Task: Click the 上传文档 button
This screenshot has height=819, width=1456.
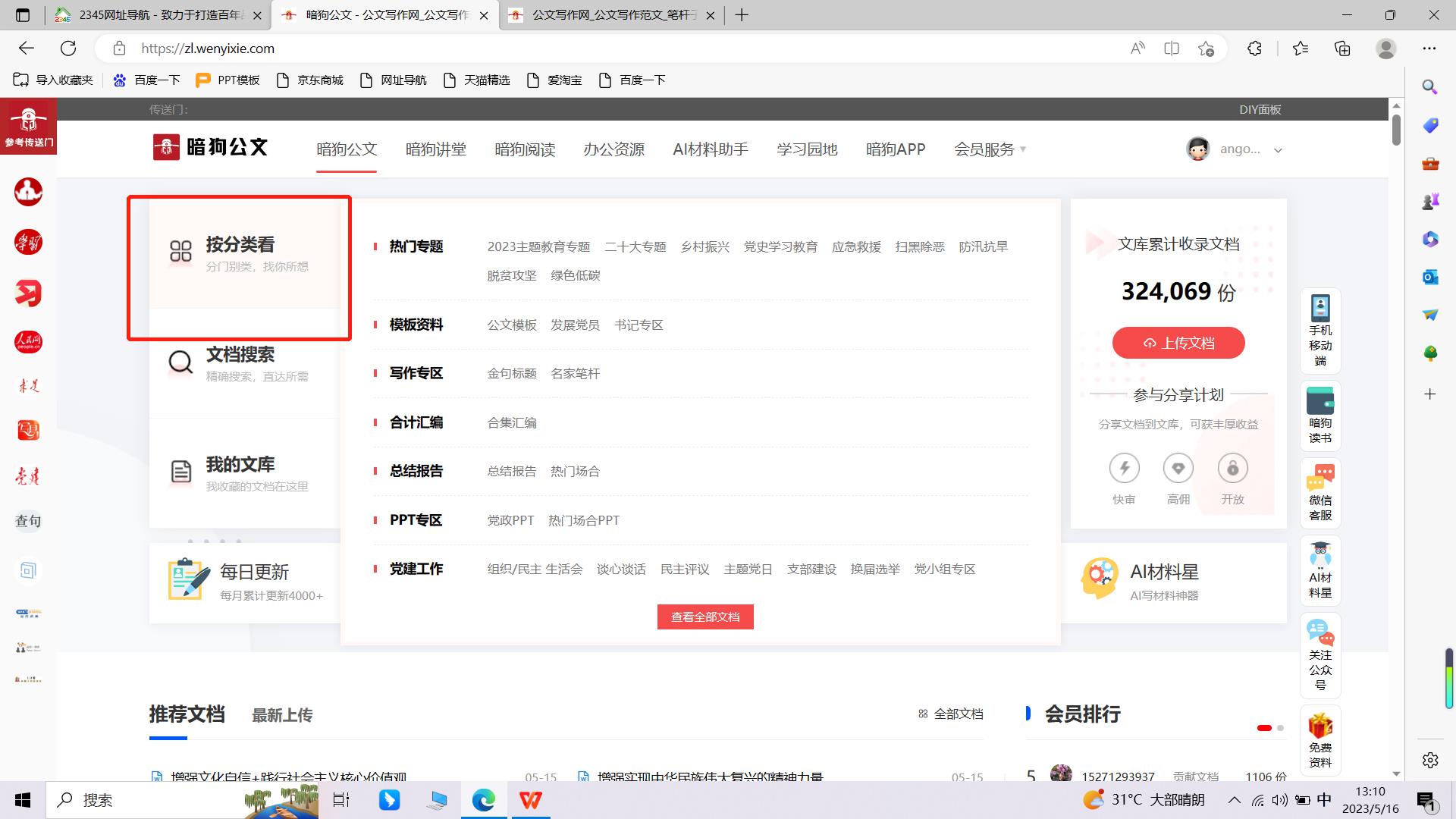Action: 1178,343
